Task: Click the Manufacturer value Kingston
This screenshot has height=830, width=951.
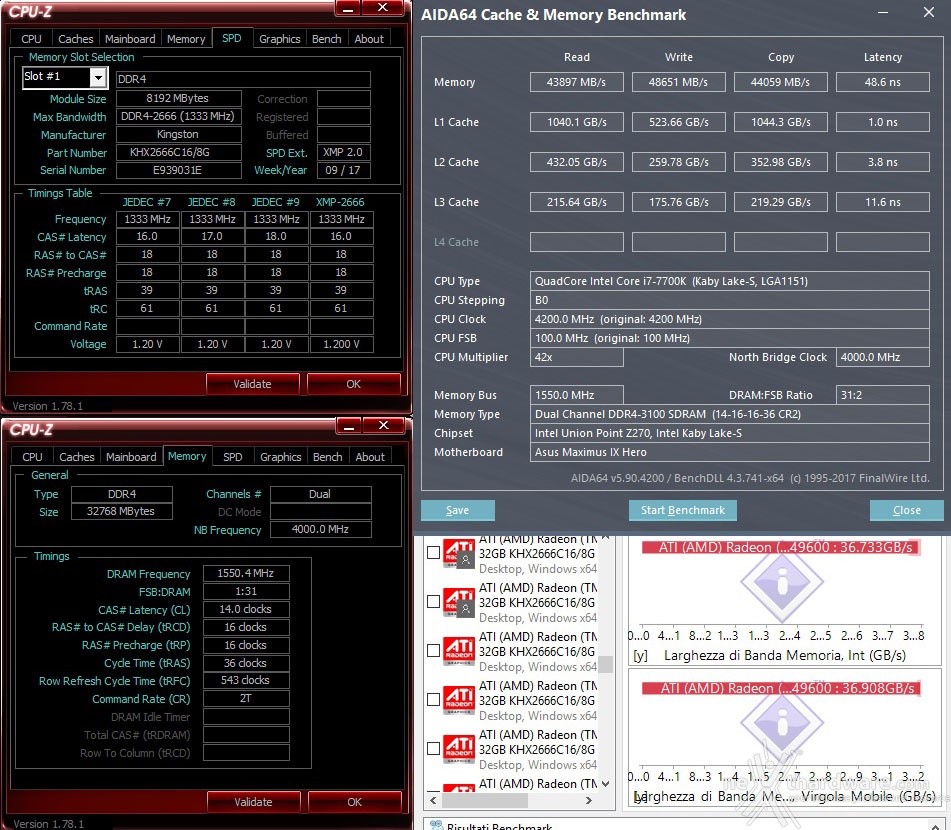Action: pyautogui.click(x=178, y=134)
